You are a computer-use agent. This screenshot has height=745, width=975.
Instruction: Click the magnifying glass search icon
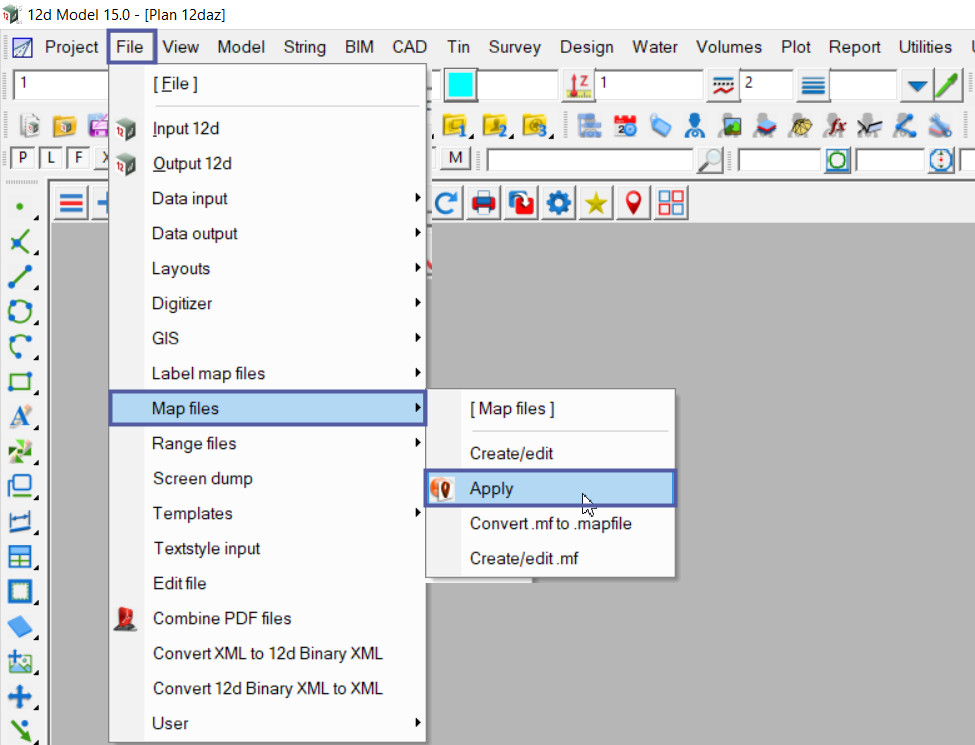click(709, 160)
